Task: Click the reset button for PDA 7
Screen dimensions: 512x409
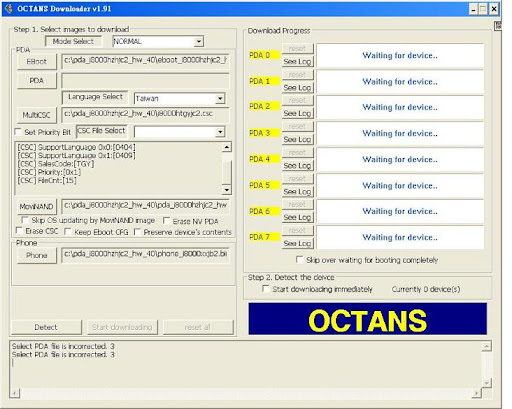Action: click(297, 230)
